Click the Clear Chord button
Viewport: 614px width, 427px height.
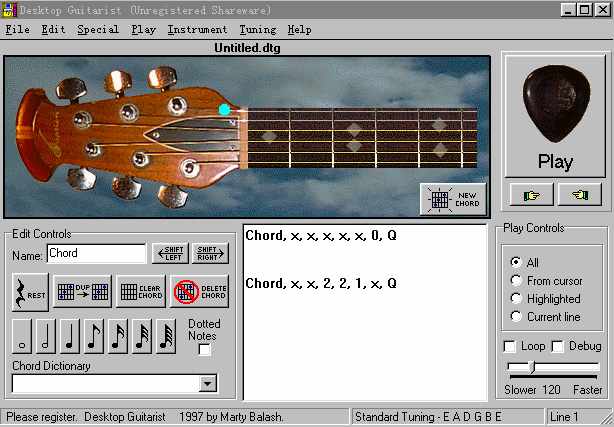141,291
